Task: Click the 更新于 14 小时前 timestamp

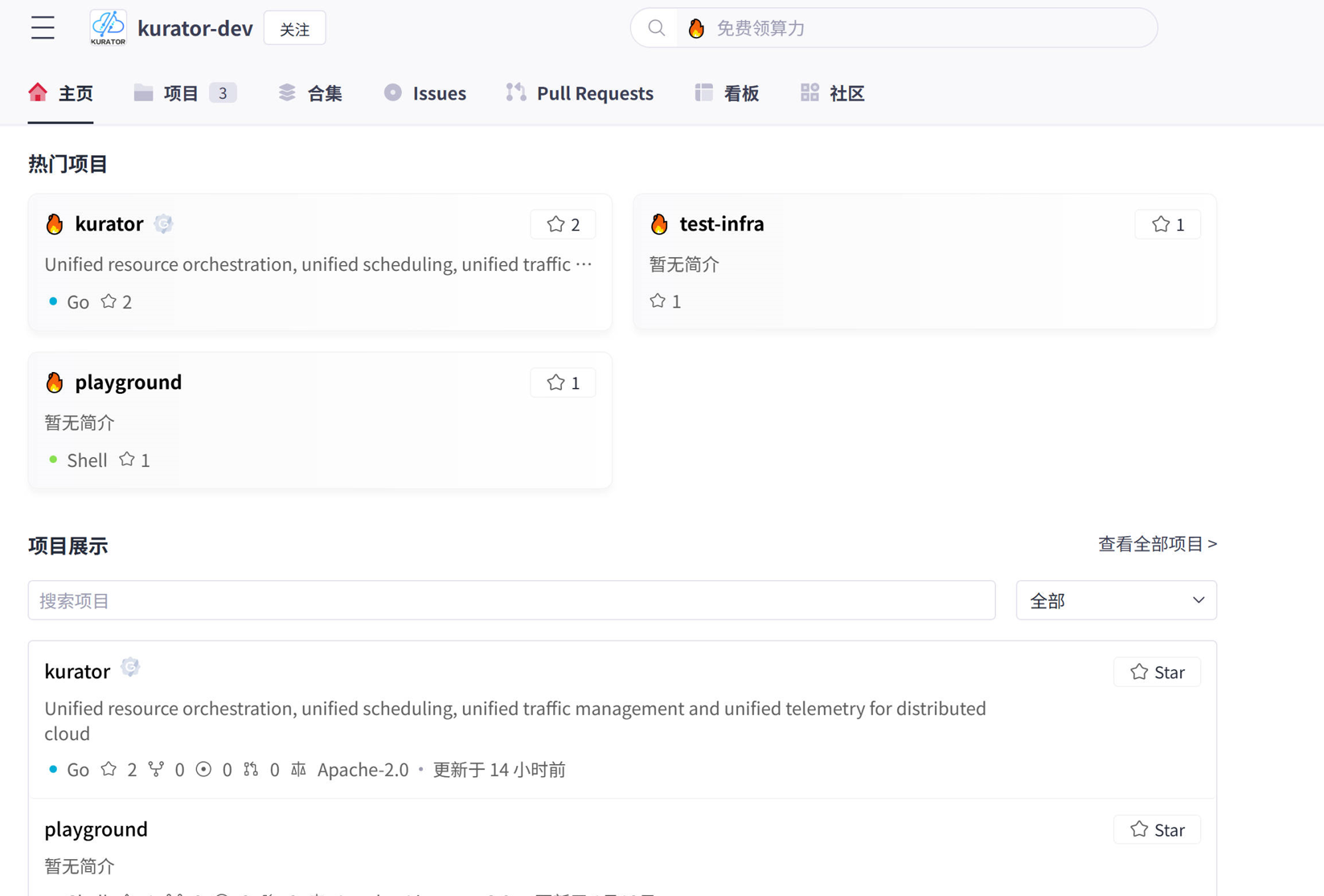Action: [x=499, y=769]
